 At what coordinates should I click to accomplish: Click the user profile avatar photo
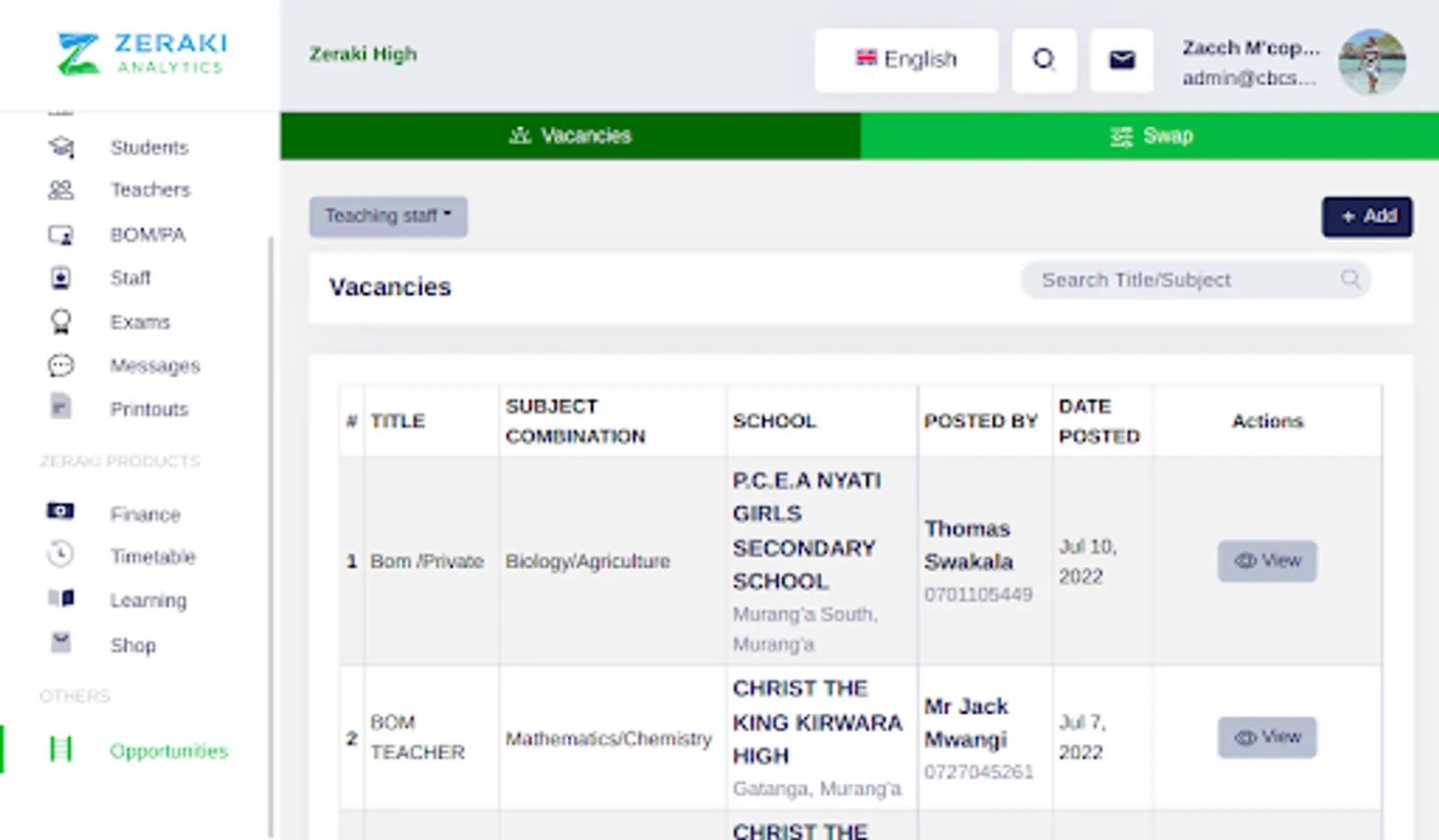click(1372, 62)
